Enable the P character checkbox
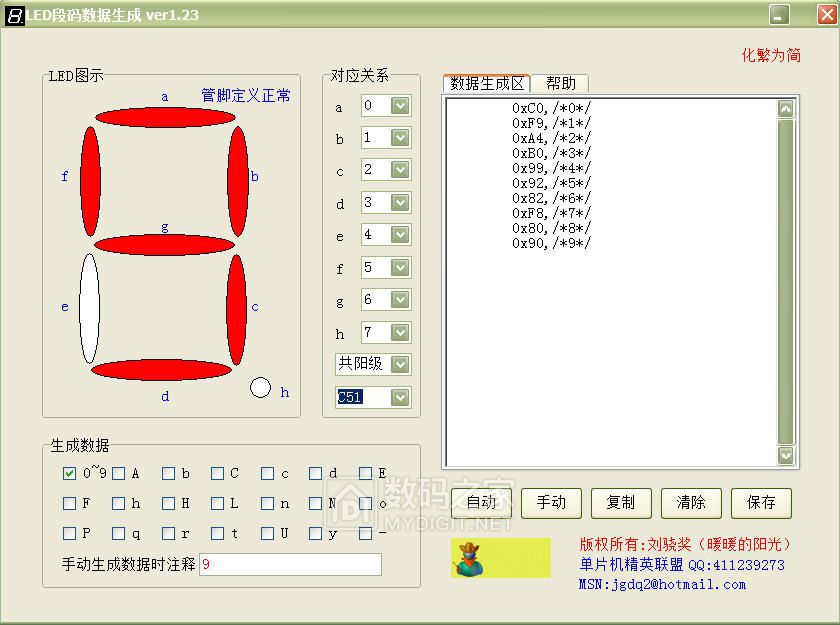This screenshot has height=625, width=840. point(69,534)
